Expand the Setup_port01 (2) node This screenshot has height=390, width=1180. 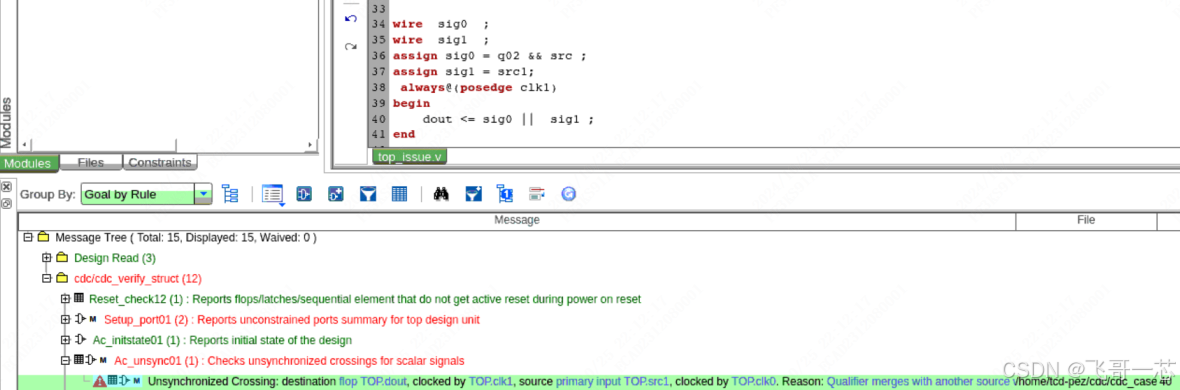tap(65, 319)
